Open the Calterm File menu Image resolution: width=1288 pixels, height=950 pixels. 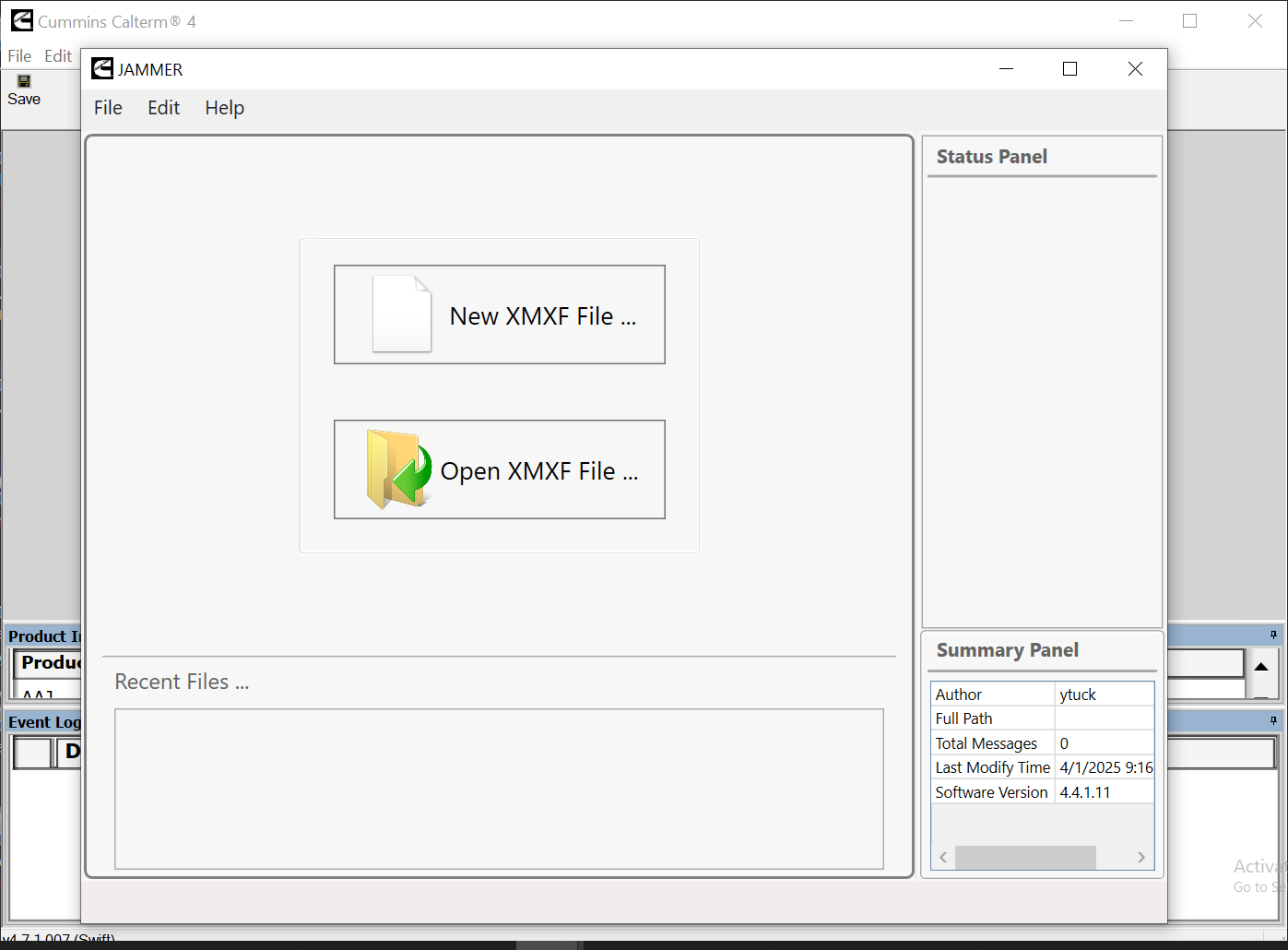[19, 56]
